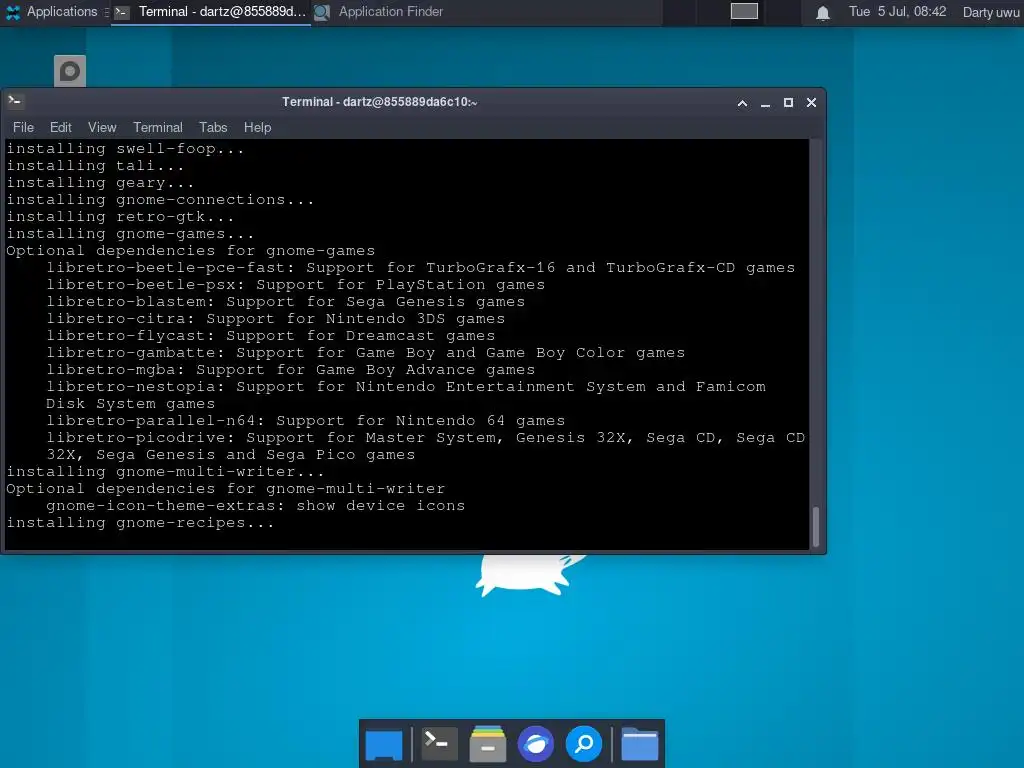Open the View menu in Terminal
The width and height of the screenshot is (1024, 768).
coord(102,127)
